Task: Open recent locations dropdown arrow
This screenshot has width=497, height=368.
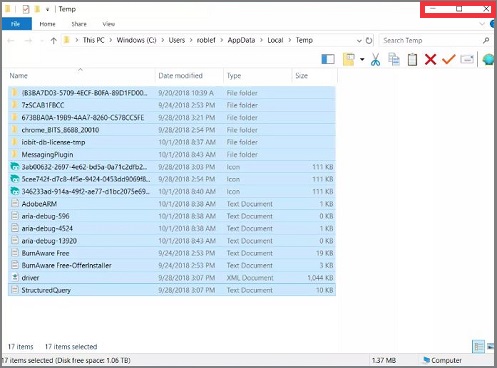Action: (x=42, y=41)
